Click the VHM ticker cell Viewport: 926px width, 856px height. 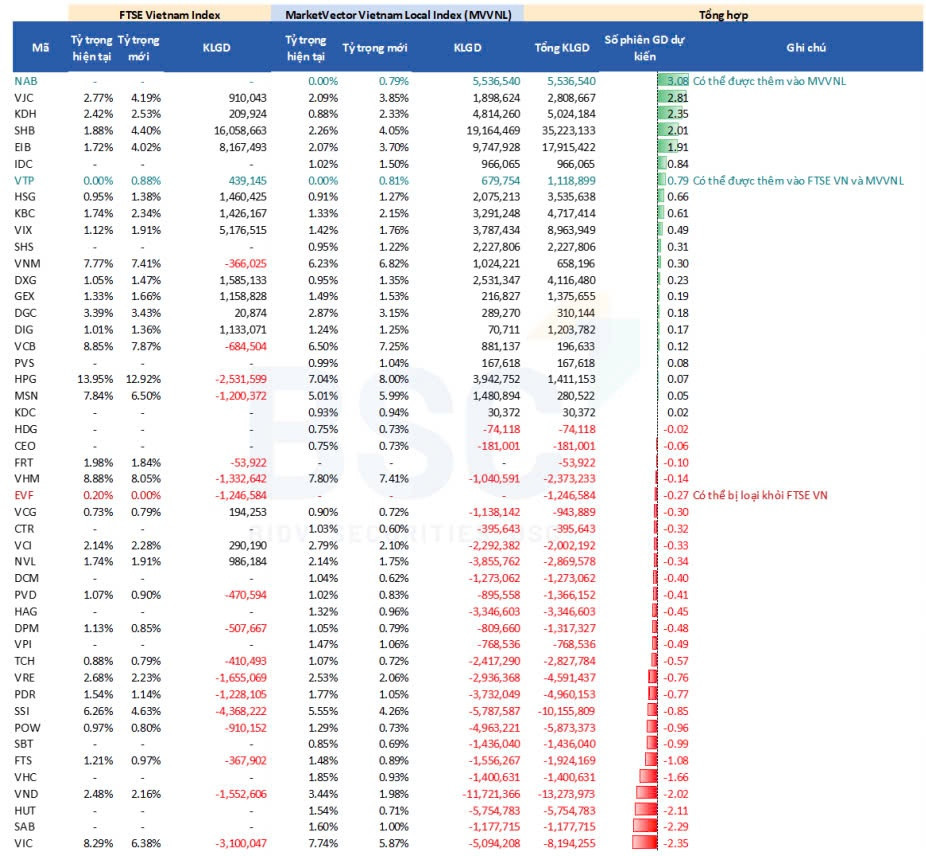(27, 479)
